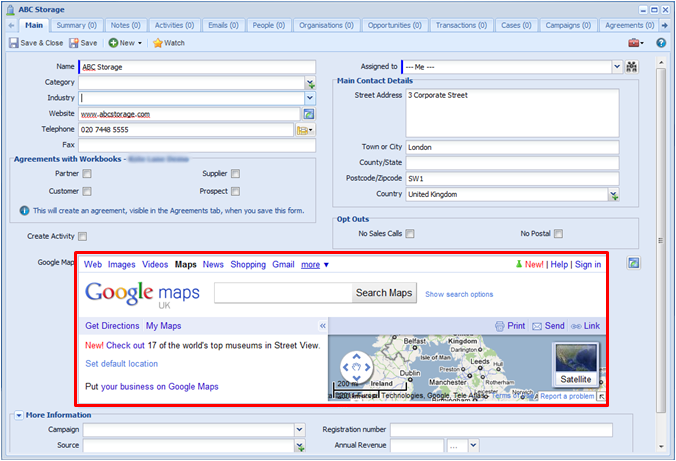Open the Cases (0) tab

pos(516,25)
